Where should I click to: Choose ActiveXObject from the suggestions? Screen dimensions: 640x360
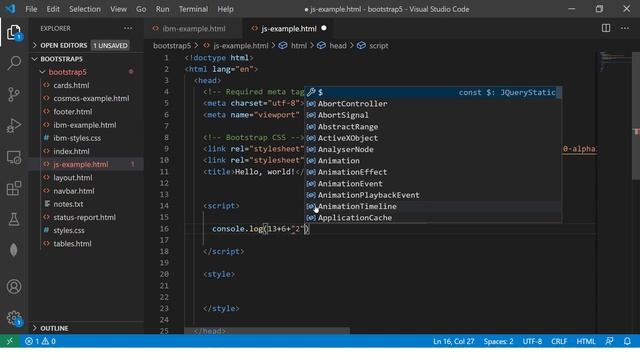pyautogui.click(x=433, y=138)
